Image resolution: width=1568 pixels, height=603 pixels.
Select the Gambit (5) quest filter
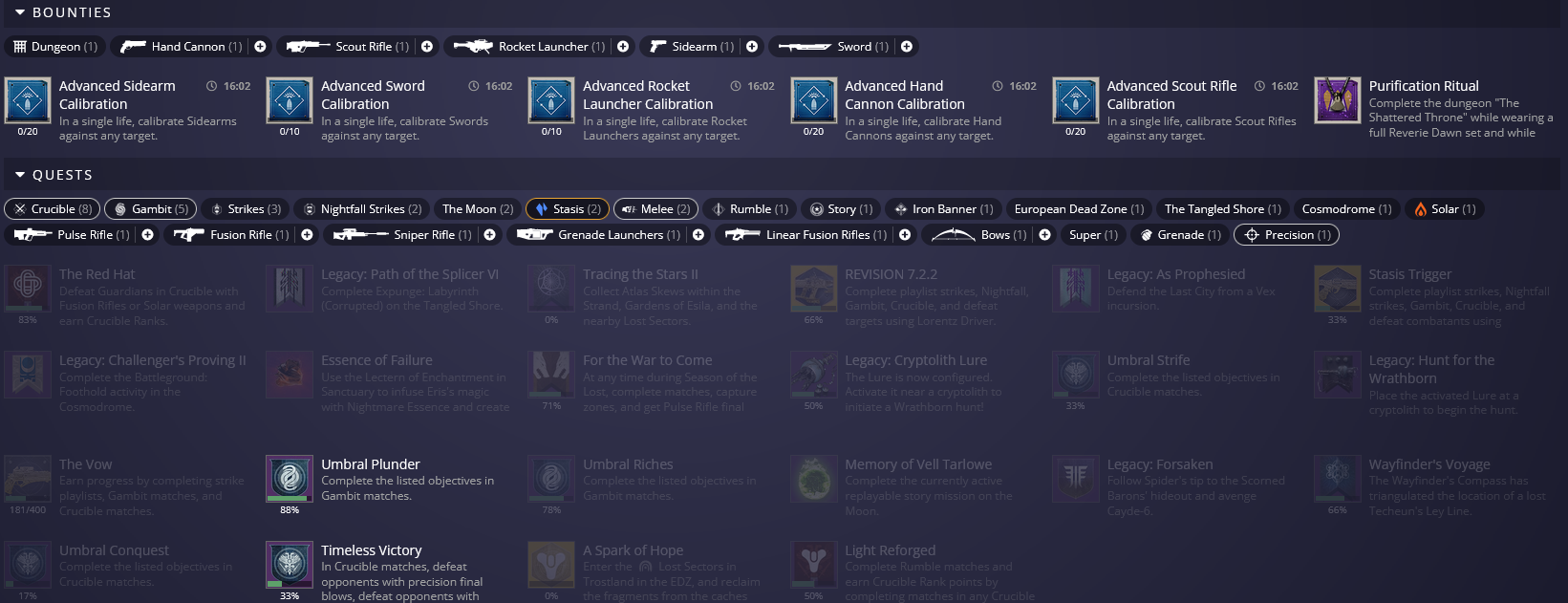(x=150, y=208)
